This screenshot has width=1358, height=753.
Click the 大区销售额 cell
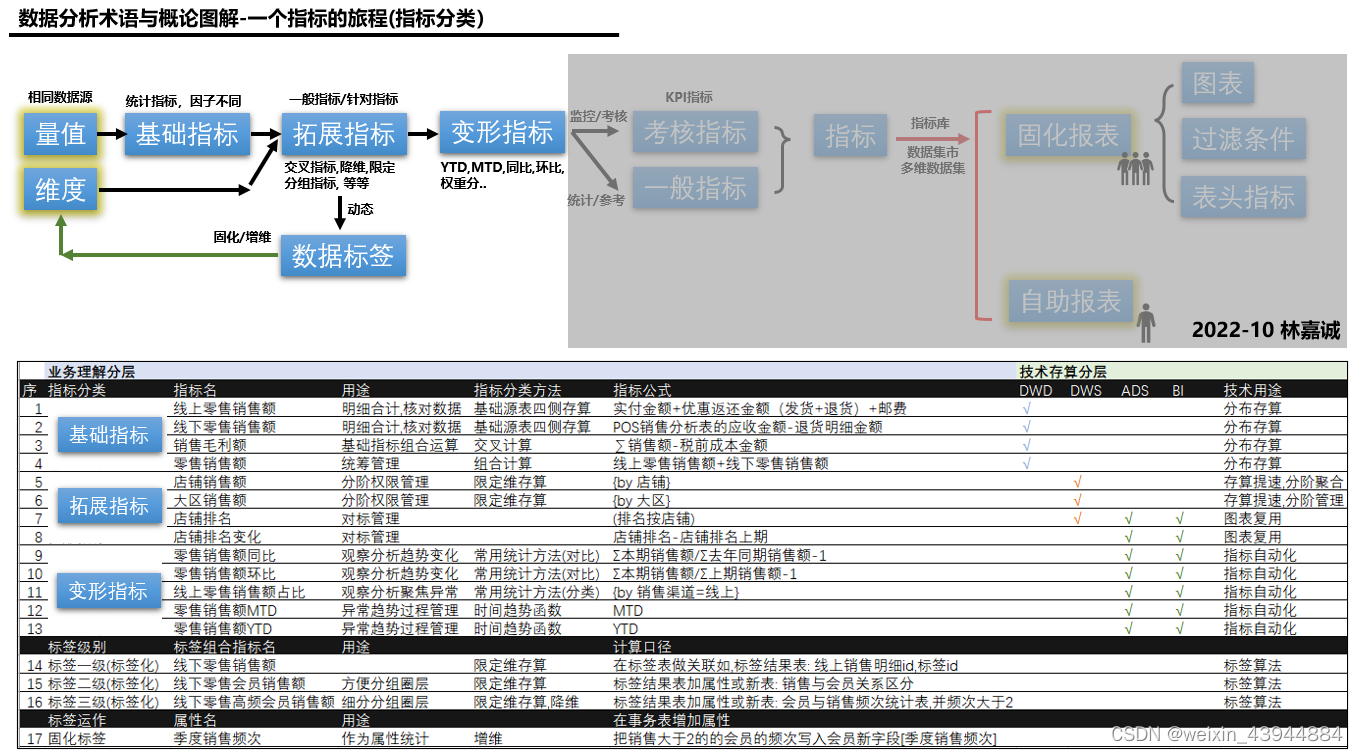point(210,500)
